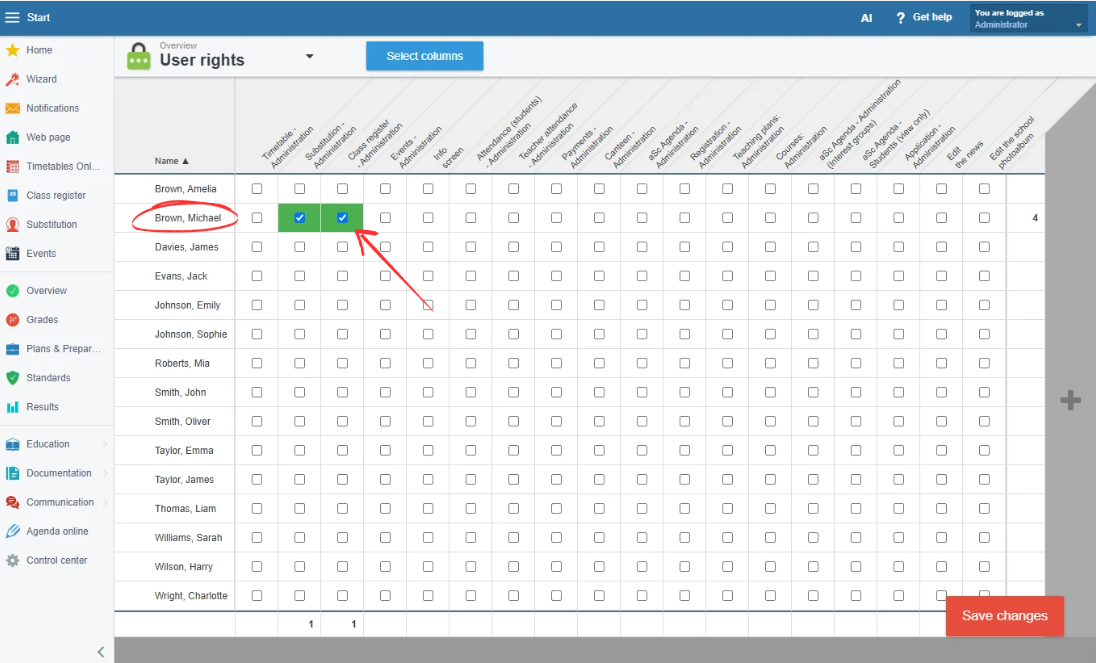Select the Johnson, Emily row name
The height and width of the screenshot is (663, 1096).
point(187,305)
